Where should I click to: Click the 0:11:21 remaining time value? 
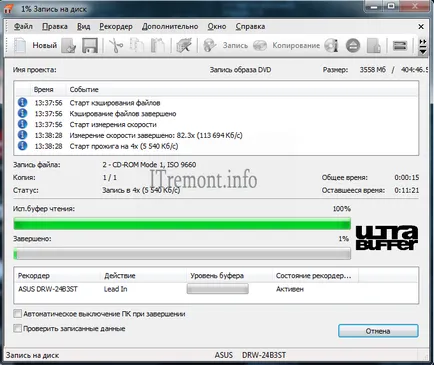click(407, 190)
